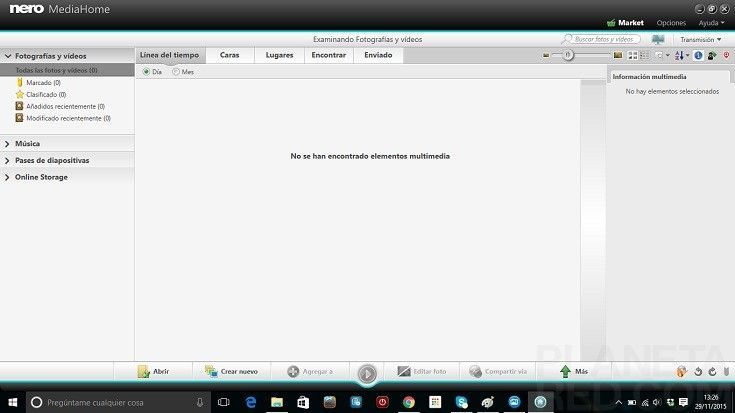The width and height of the screenshot is (735, 413).
Task: Click the Crear nuevo button
Action: click(231, 371)
